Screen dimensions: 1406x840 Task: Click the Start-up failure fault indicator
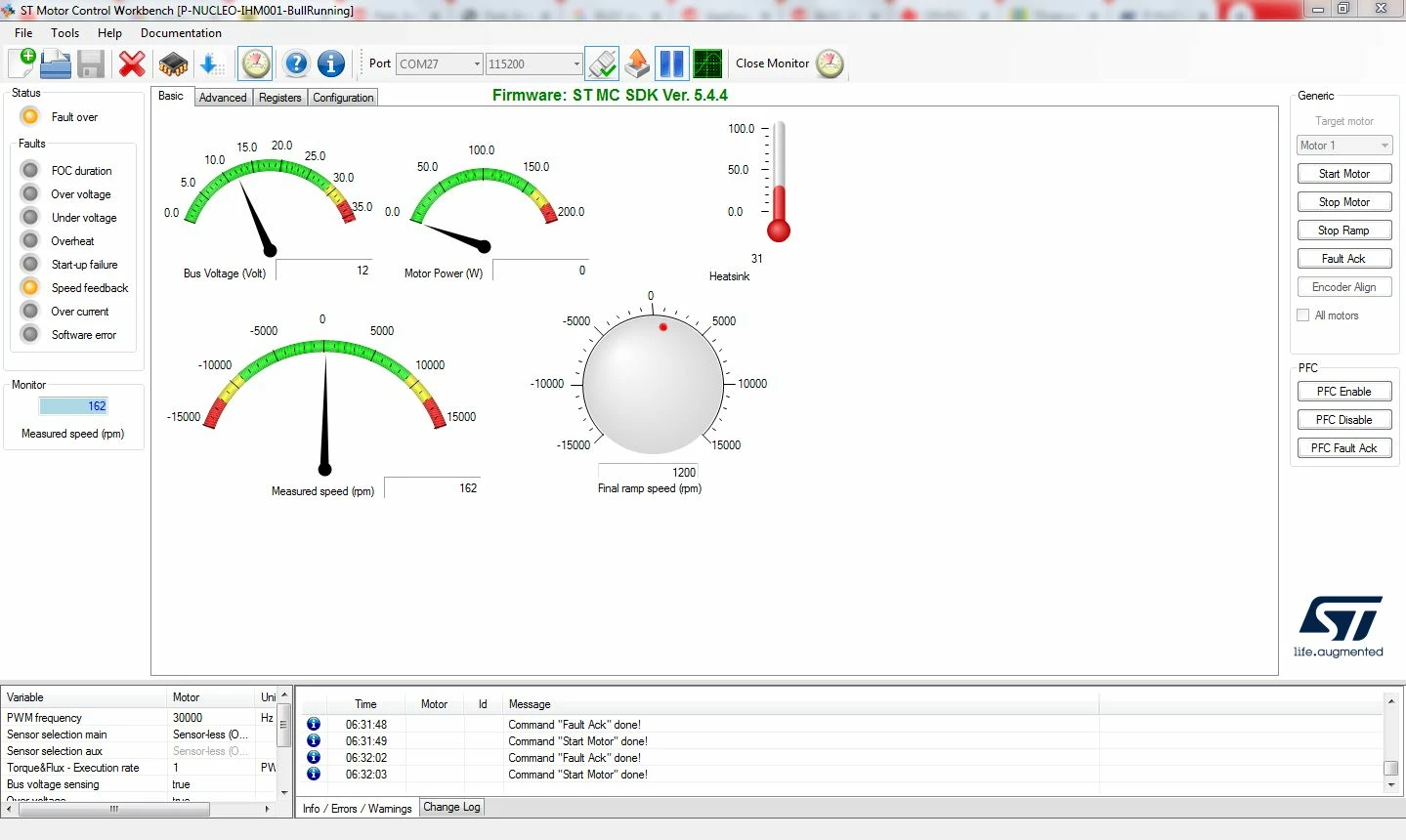tap(30, 264)
